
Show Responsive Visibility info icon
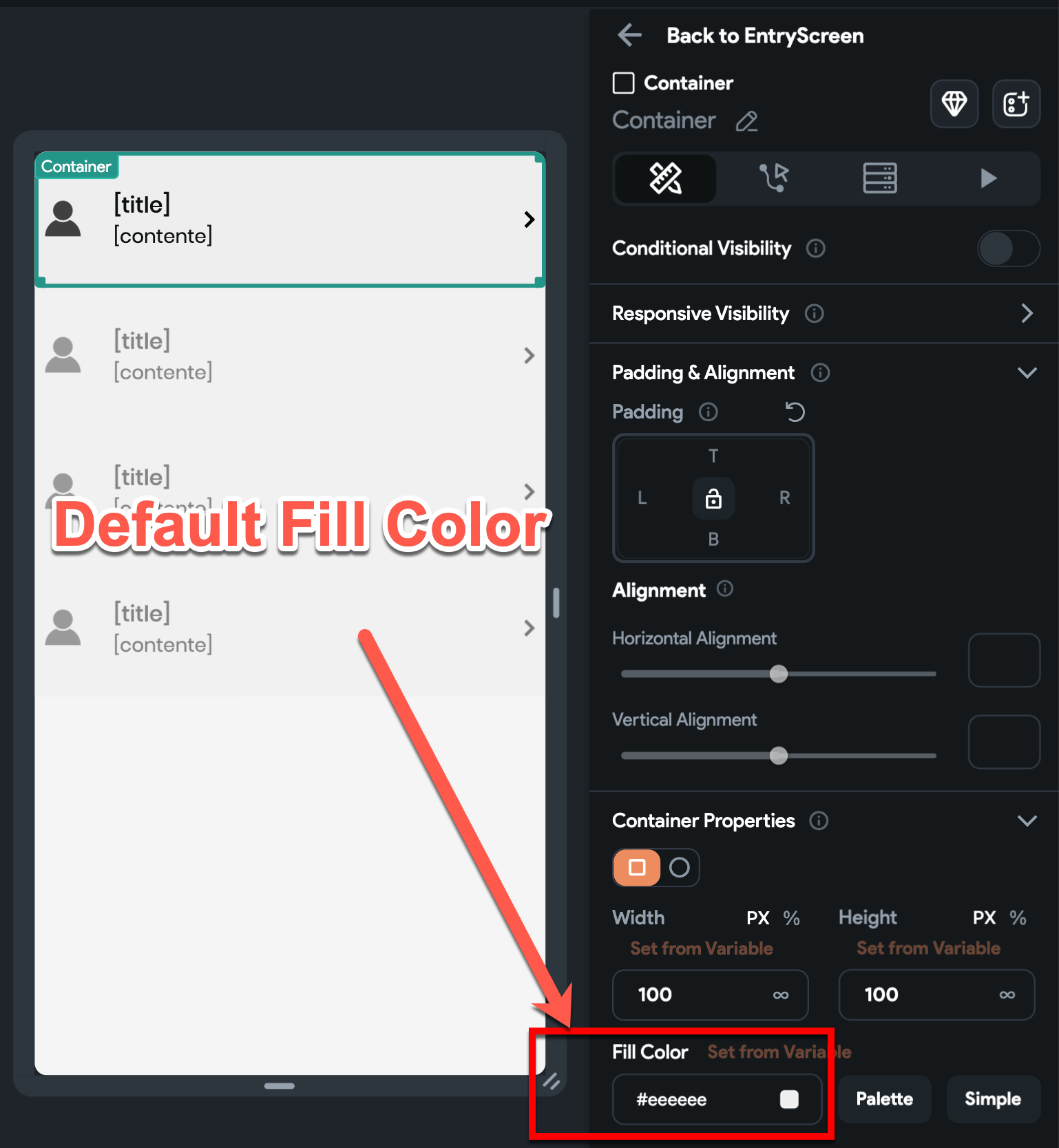(815, 314)
